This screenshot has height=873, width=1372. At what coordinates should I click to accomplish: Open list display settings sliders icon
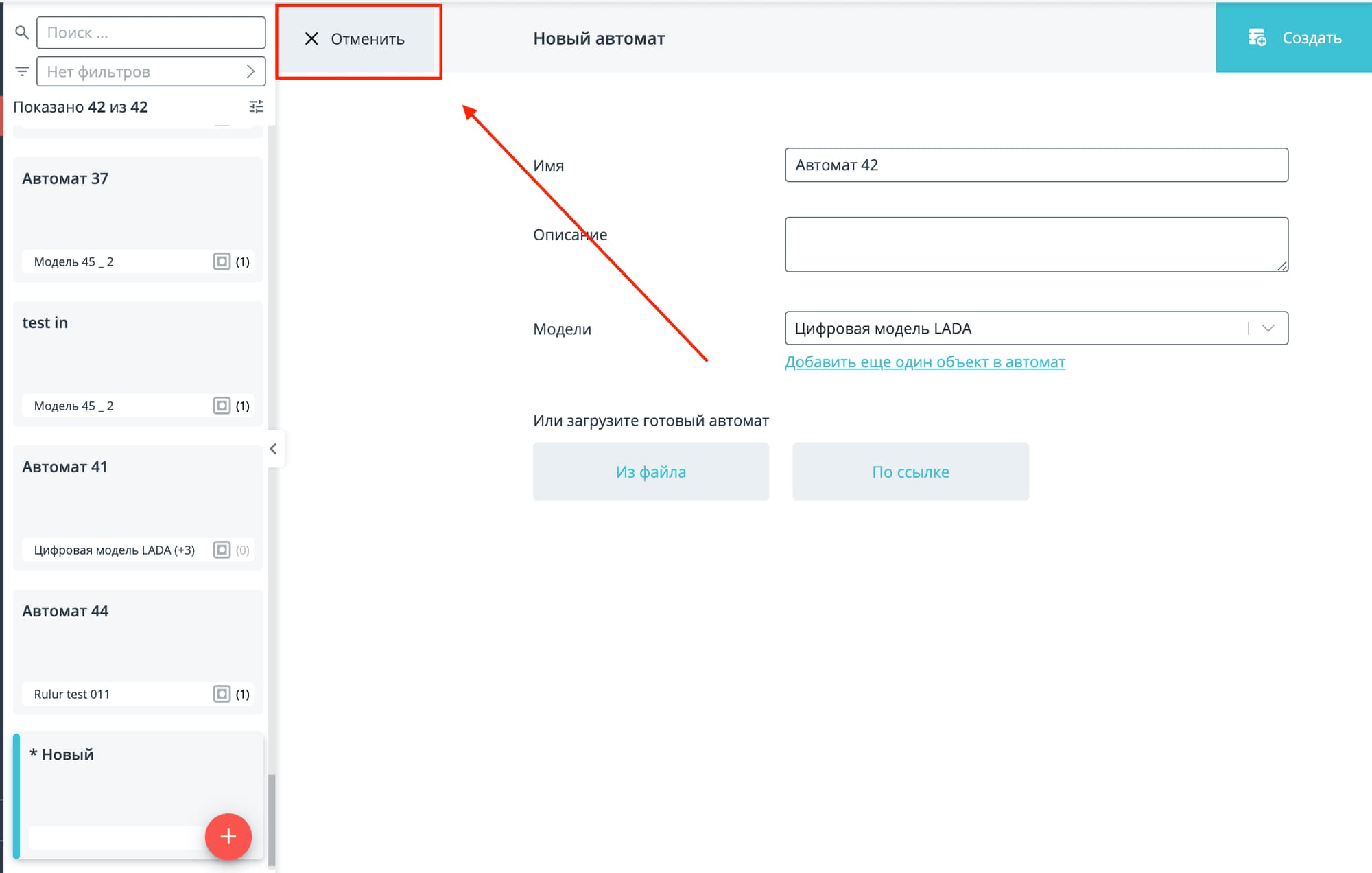point(256,106)
